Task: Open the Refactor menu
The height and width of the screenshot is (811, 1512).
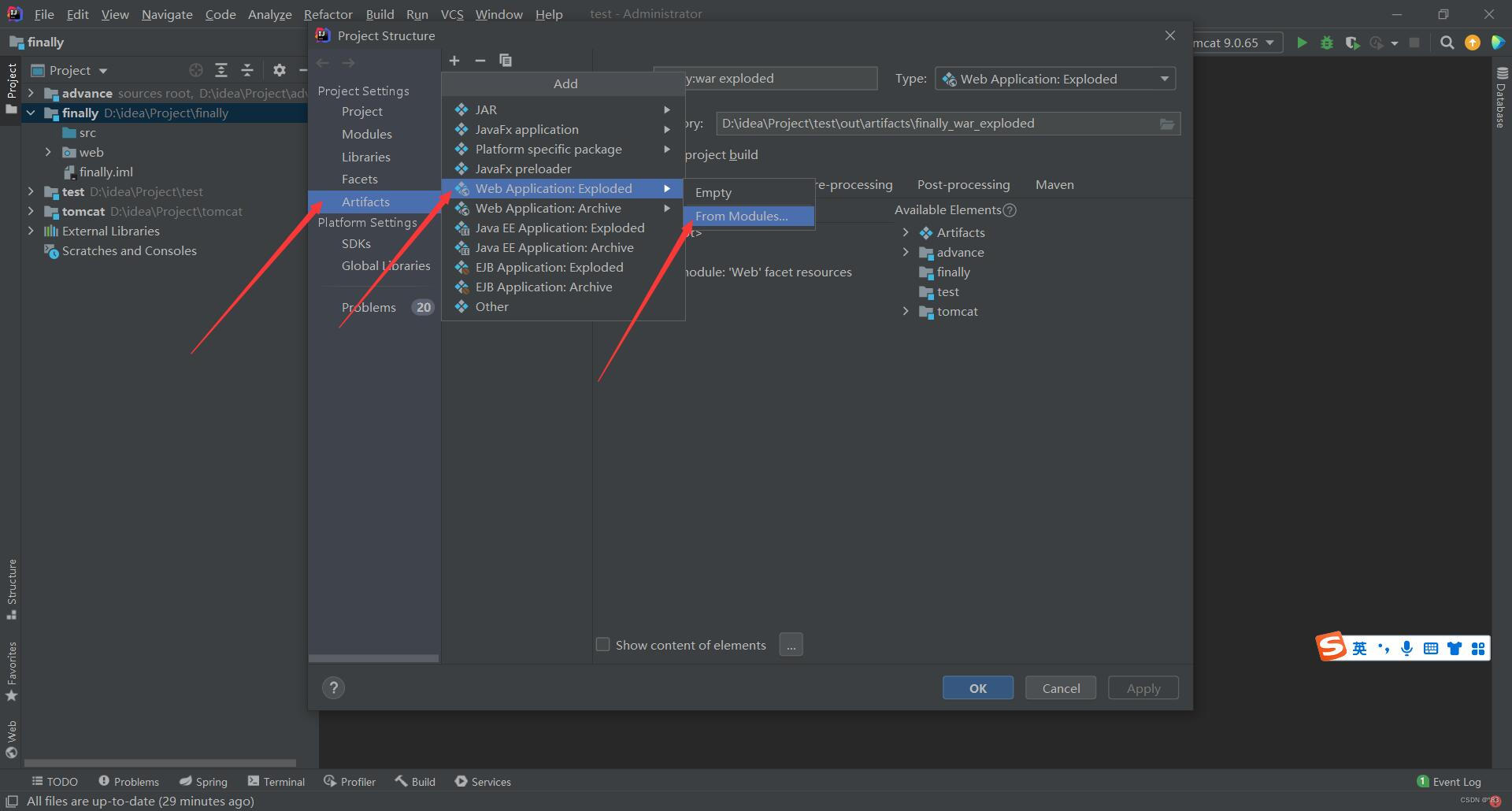Action: (328, 14)
